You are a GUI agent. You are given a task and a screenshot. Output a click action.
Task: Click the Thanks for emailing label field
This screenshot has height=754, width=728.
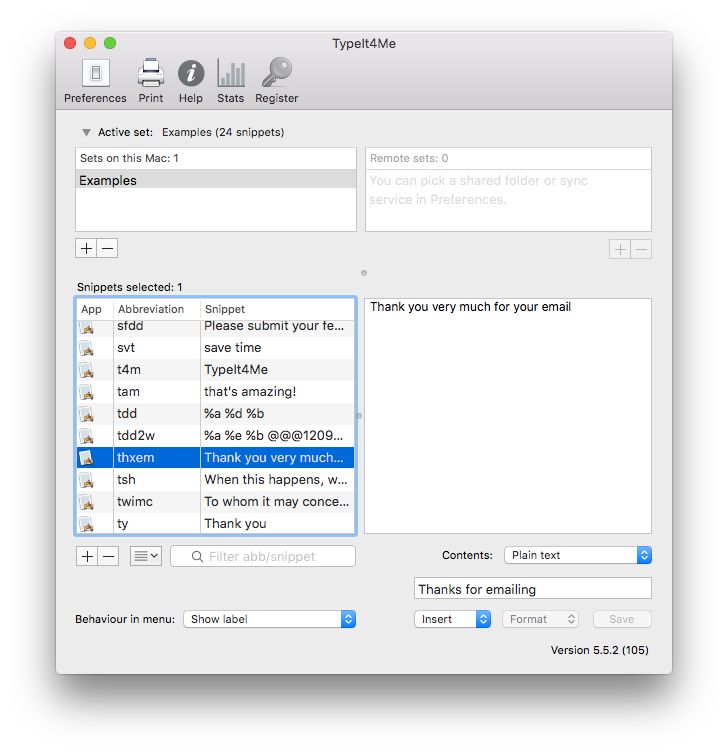coord(533,589)
